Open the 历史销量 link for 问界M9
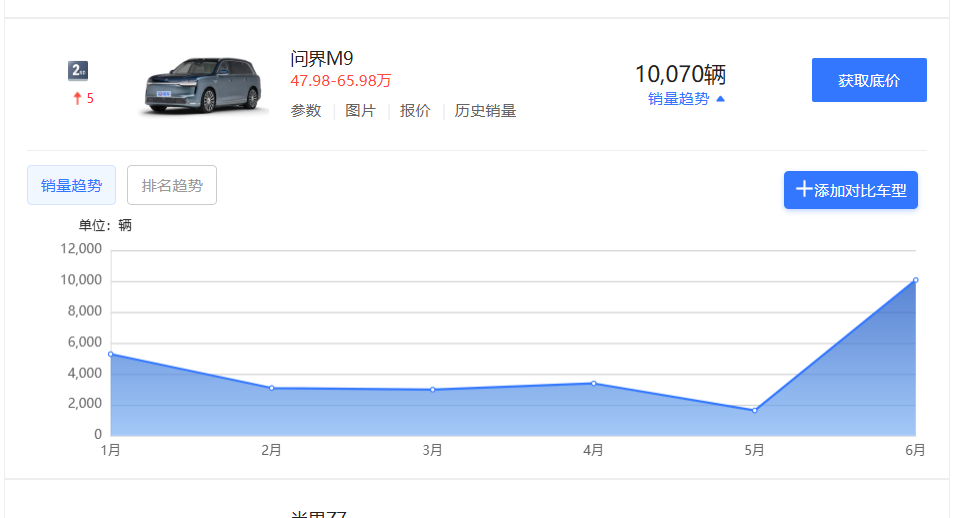 [x=485, y=111]
